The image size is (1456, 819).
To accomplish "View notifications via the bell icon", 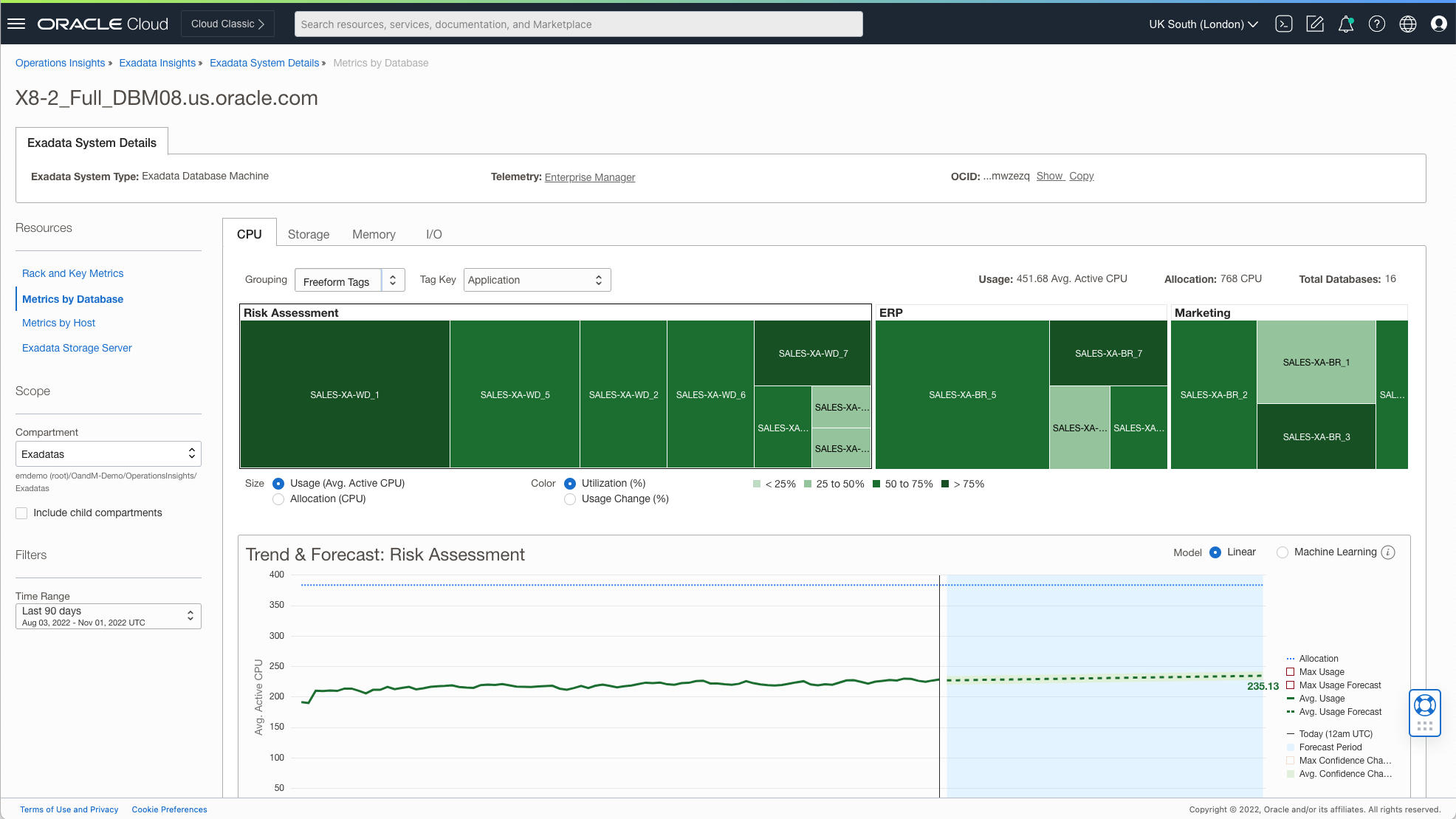I will click(x=1346, y=24).
